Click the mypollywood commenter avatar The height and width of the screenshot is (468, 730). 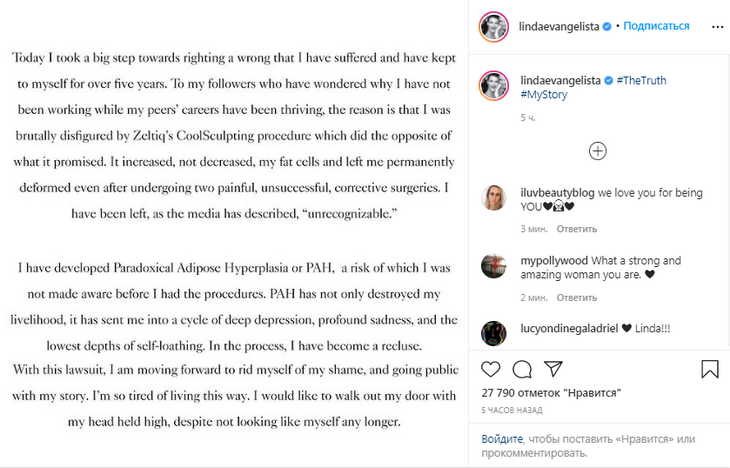pos(494,266)
